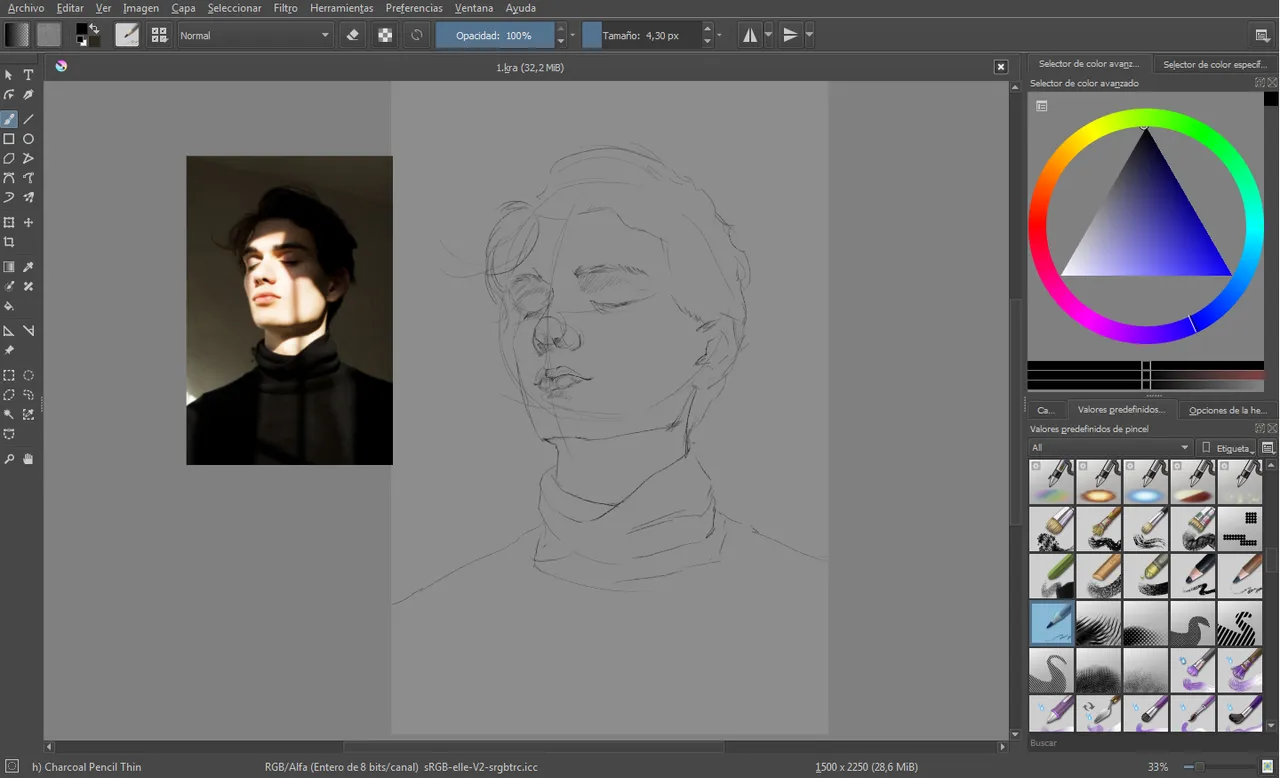The image size is (1280, 778).
Task: Switch to the Ca... docker tab
Action: click(x=1046, y=410)
